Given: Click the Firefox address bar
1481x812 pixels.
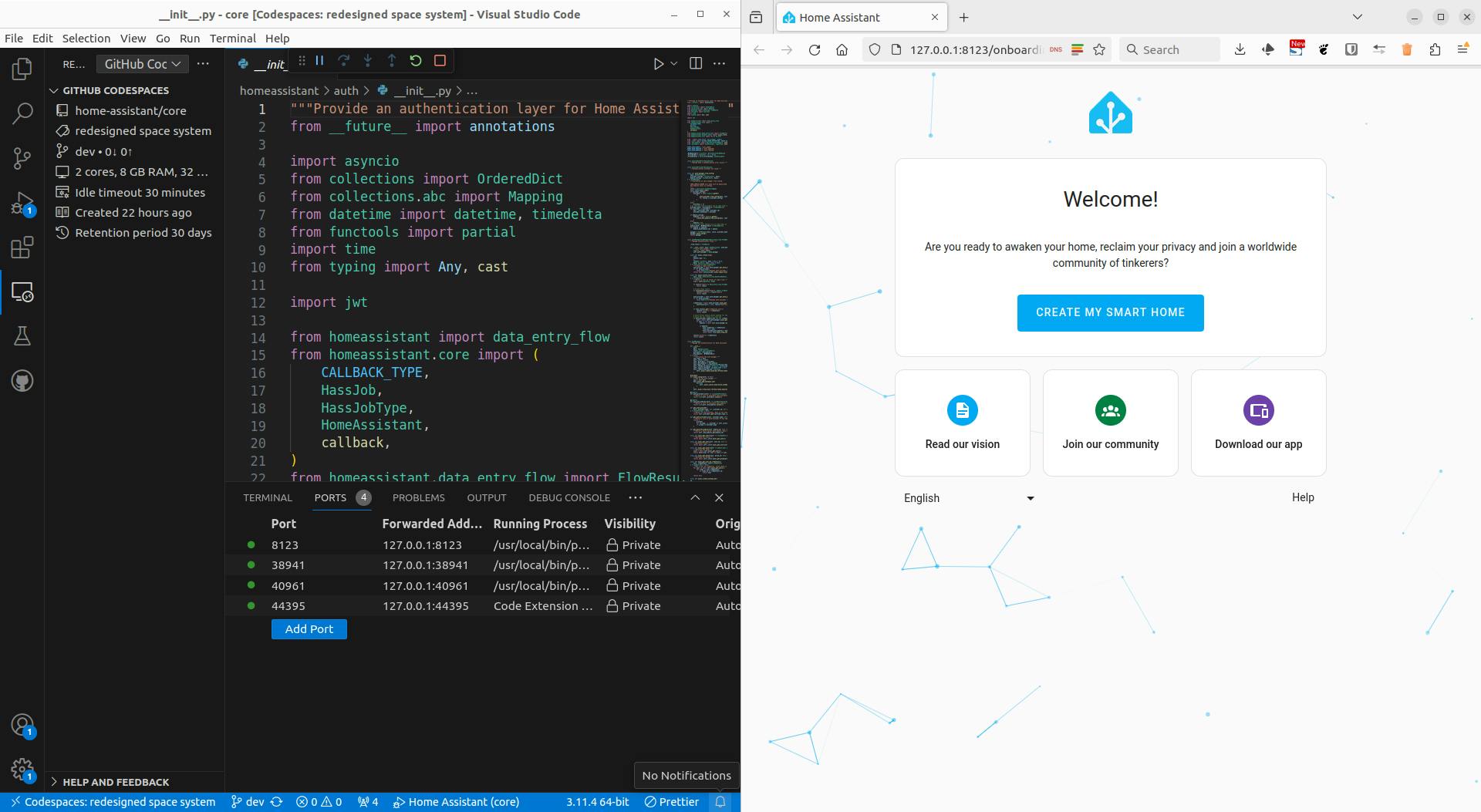Looking at the screenshot, I should (x=976, y=49).
